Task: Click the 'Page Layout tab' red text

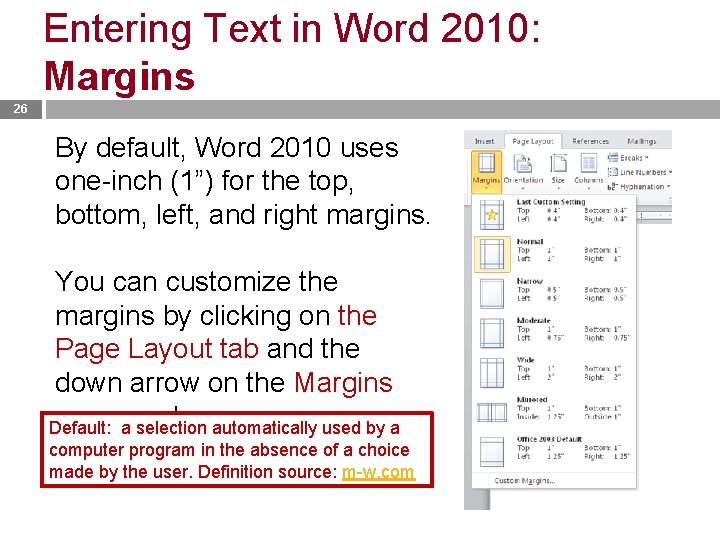Action: pyautogui.click(x=157, y=349)
